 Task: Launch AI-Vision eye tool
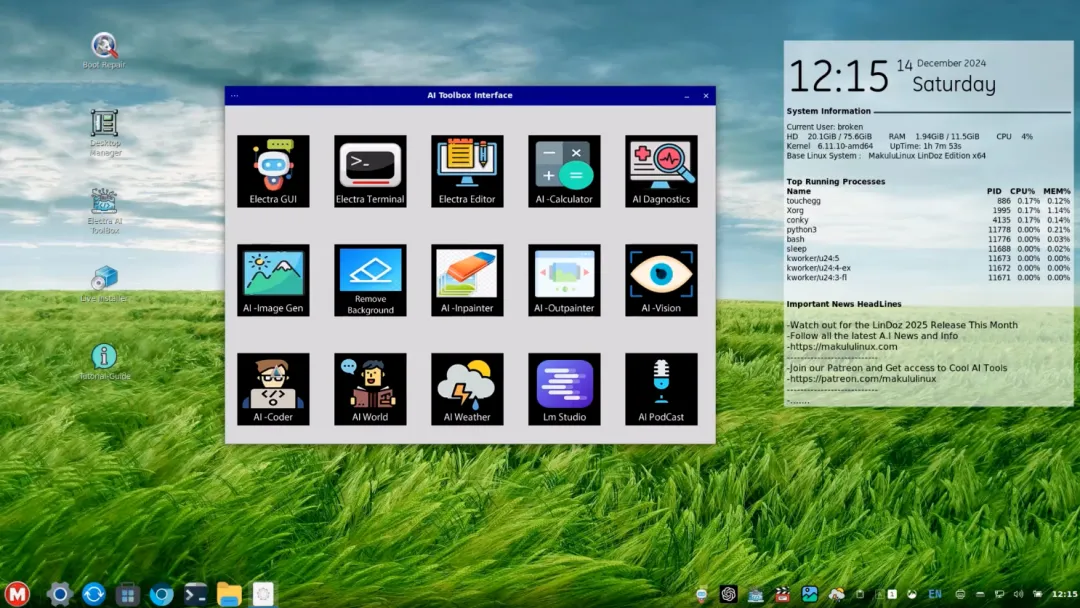coord(661,280)
